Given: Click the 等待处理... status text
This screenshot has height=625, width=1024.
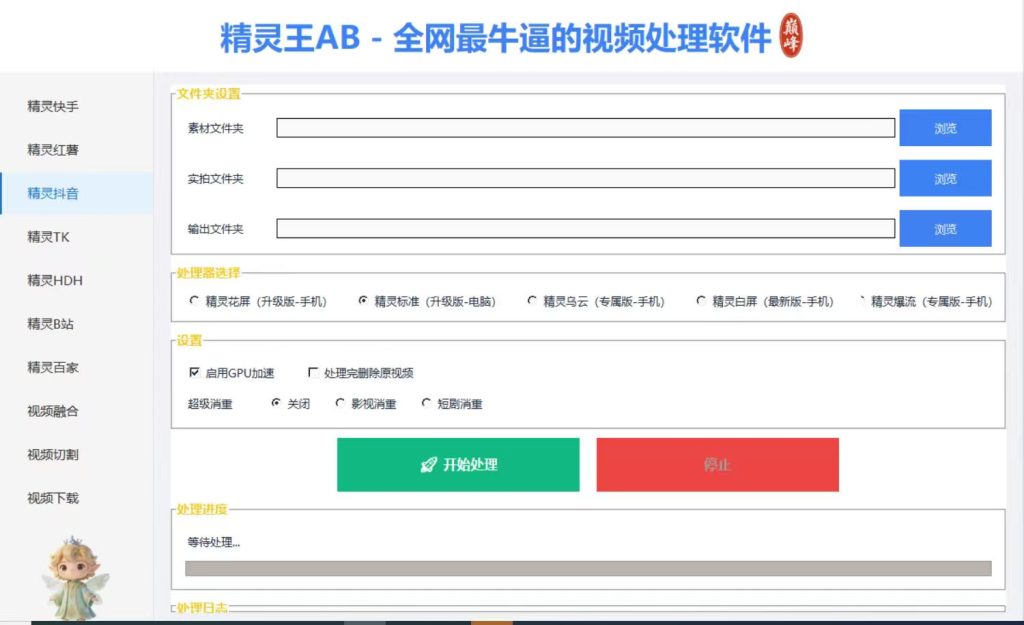Looking at the screenshot, I should (214, 542).
